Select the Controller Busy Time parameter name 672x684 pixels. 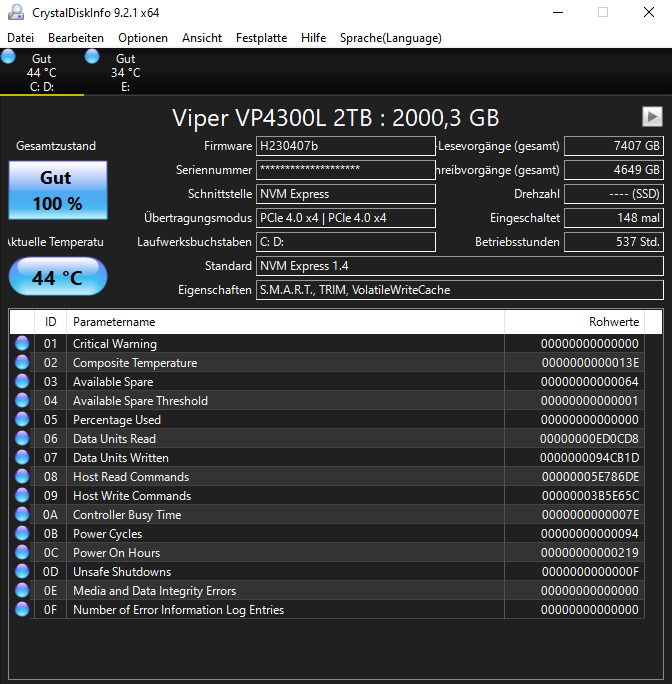(x=127, y=515)
